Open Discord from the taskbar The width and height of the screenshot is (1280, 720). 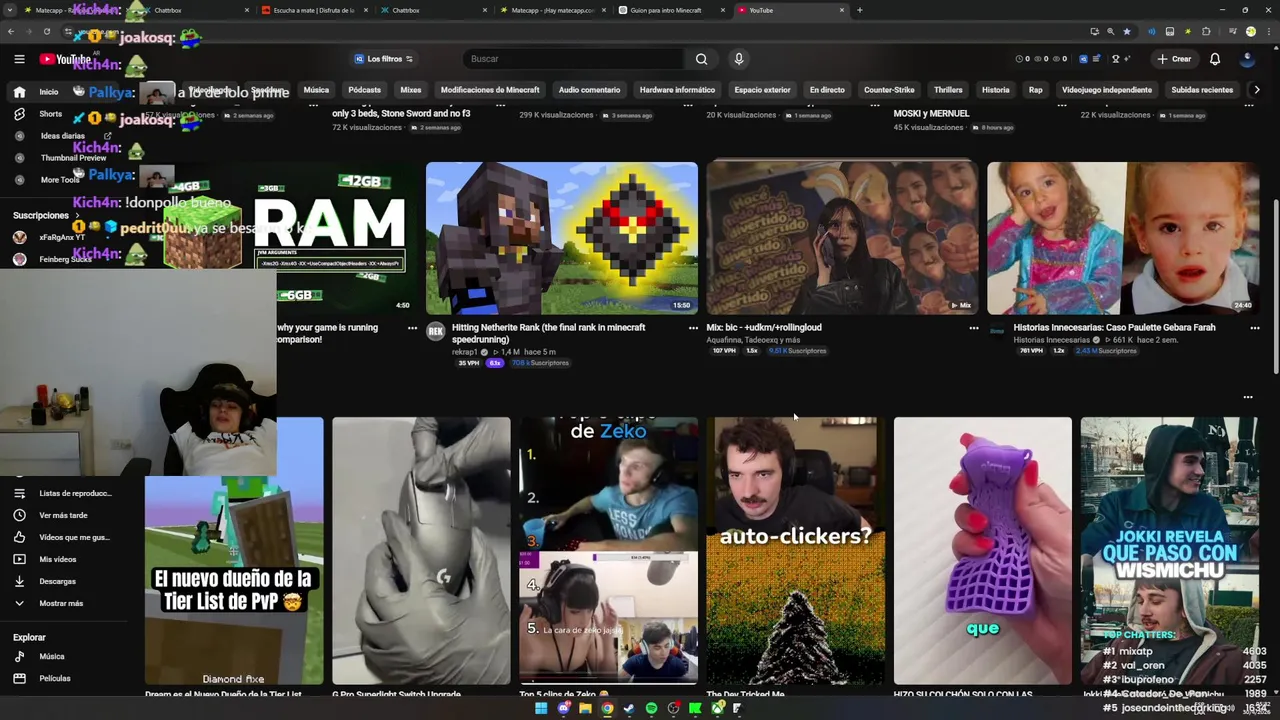(x=563, y=709)
